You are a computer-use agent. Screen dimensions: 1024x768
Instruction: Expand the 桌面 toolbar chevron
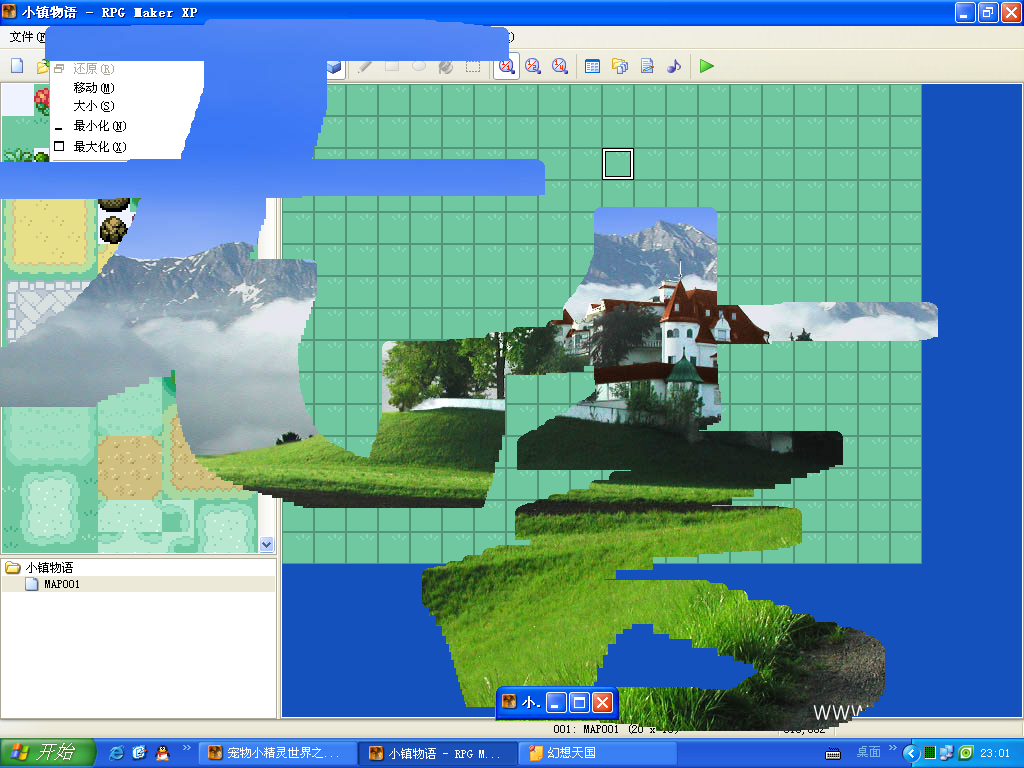[x=893, y=748]
